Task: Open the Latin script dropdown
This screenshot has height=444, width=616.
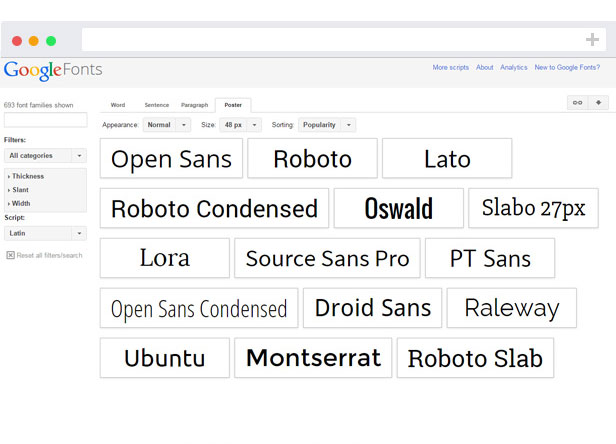Action: (x=45, y=233)
